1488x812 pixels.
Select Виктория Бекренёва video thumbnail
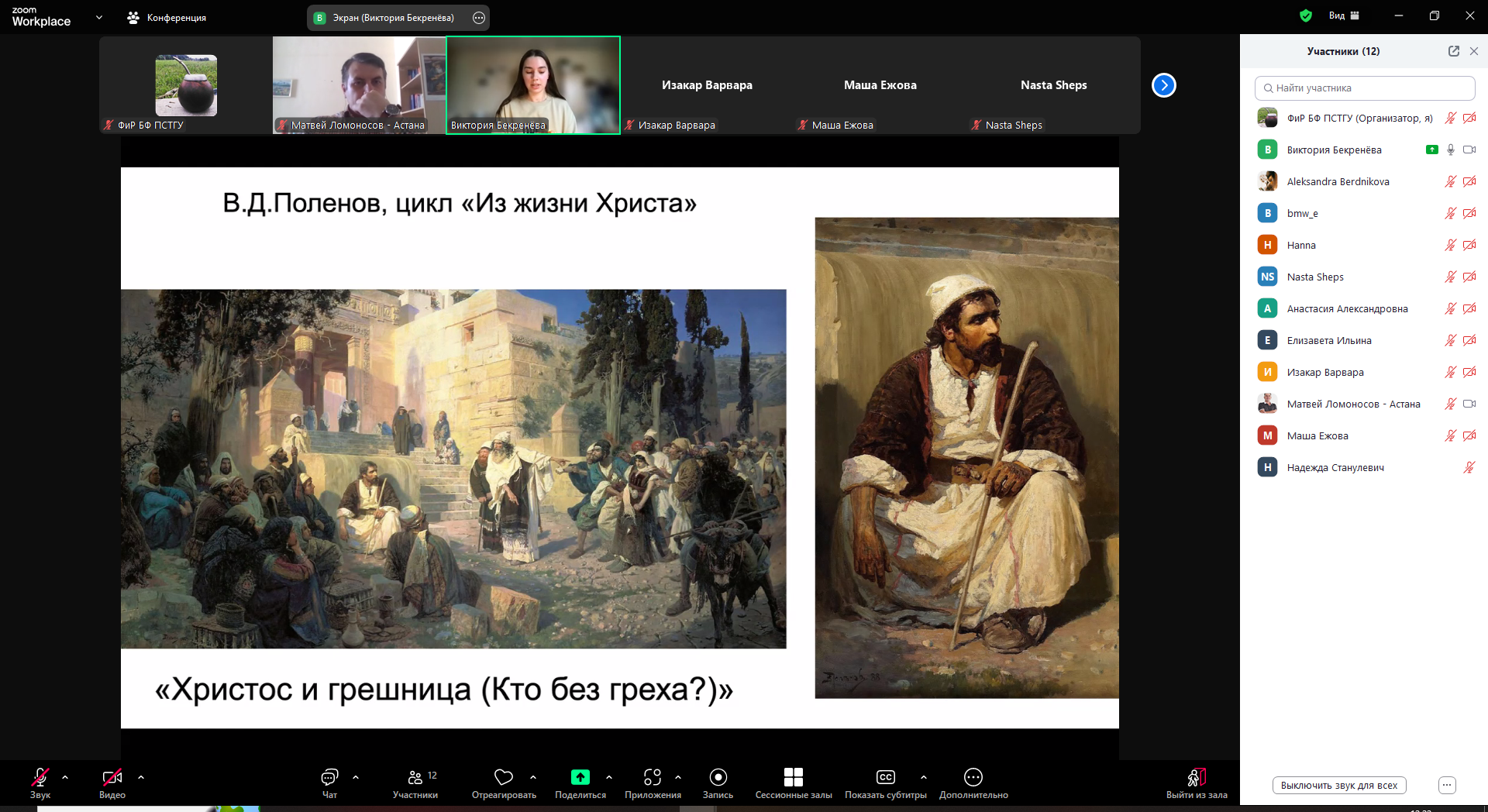533,85
